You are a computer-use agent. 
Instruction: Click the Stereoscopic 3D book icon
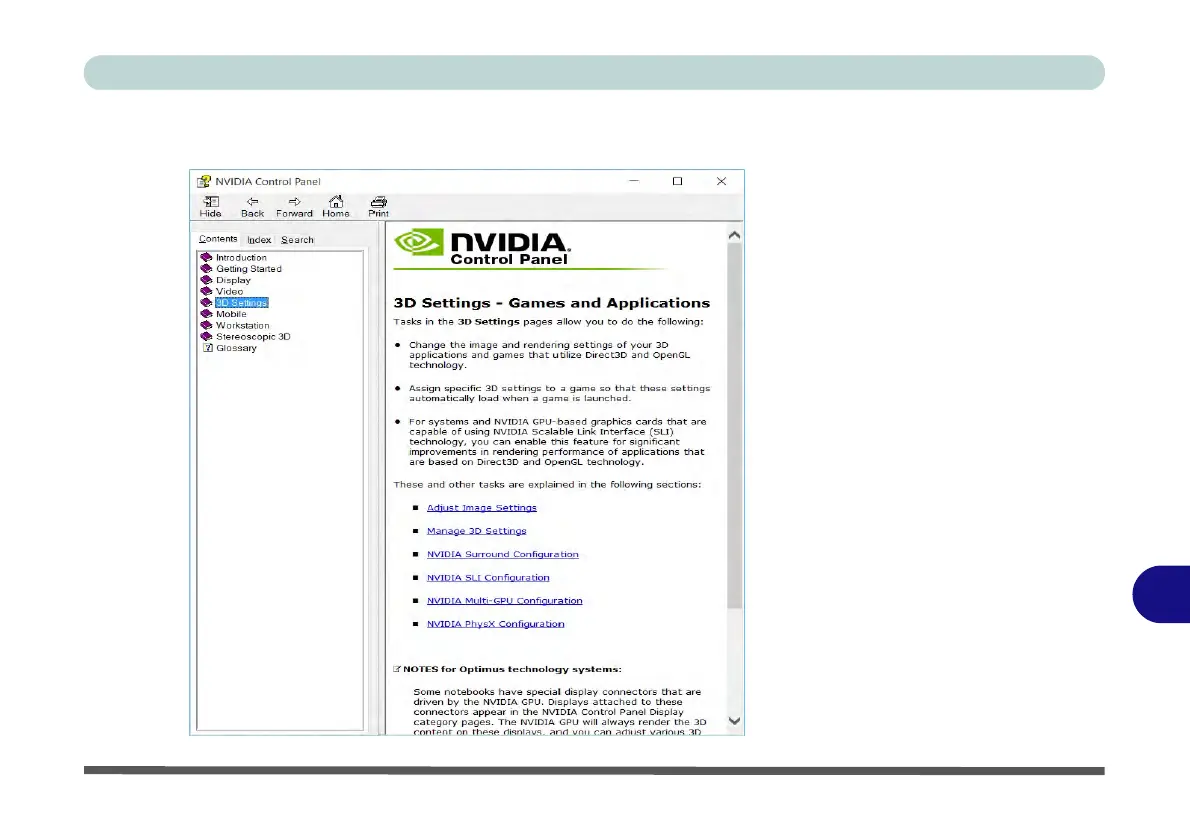tap(206, 336)
